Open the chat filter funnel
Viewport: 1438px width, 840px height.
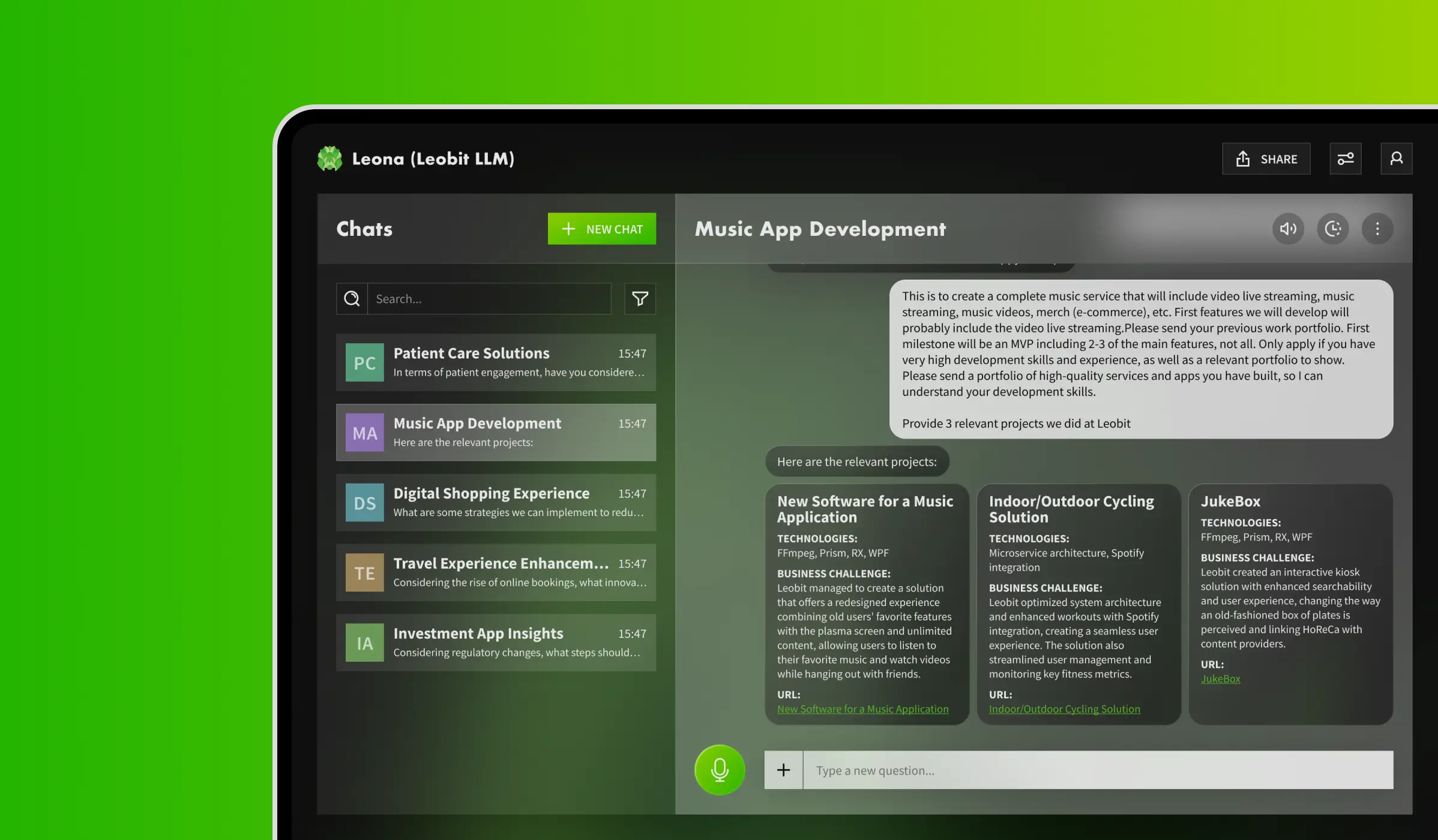click(640, 299)
